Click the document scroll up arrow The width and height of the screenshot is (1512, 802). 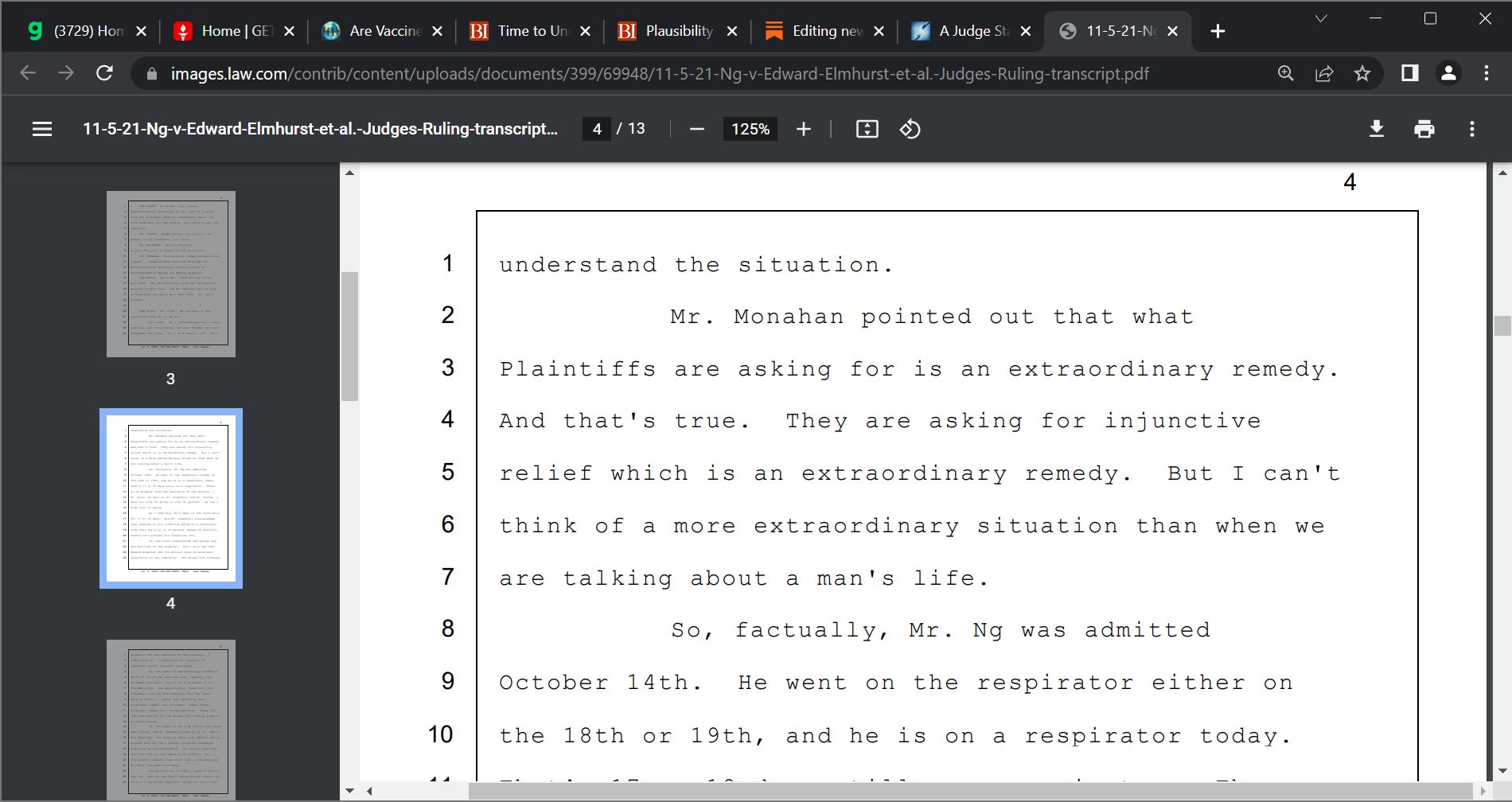coord(1502,172)
